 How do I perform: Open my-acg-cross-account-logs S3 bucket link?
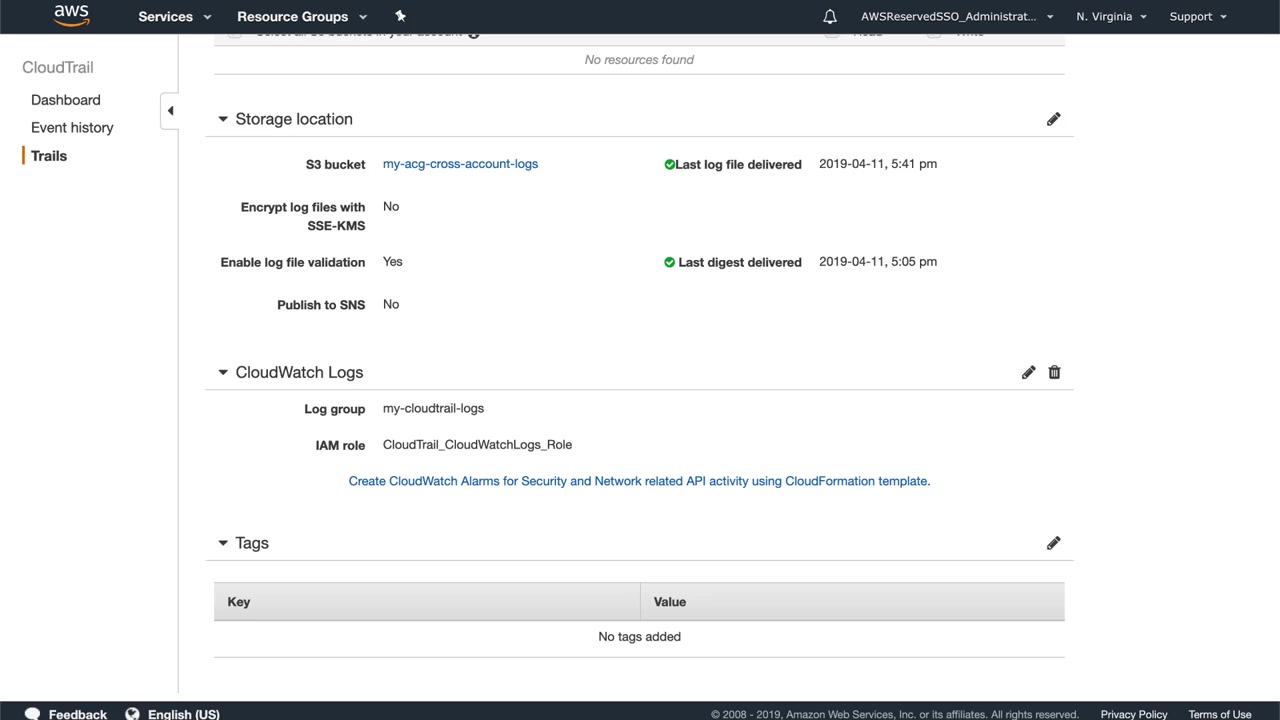[460, 164]
